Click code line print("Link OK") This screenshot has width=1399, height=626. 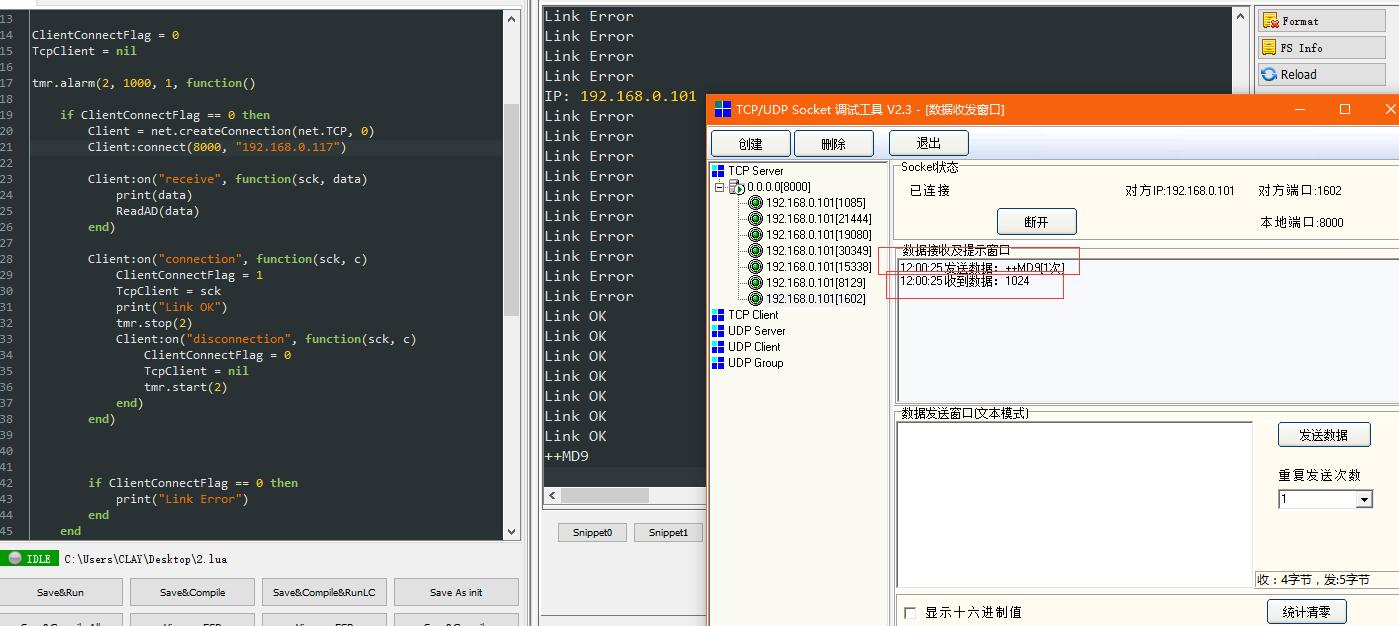tap(171, 307)
